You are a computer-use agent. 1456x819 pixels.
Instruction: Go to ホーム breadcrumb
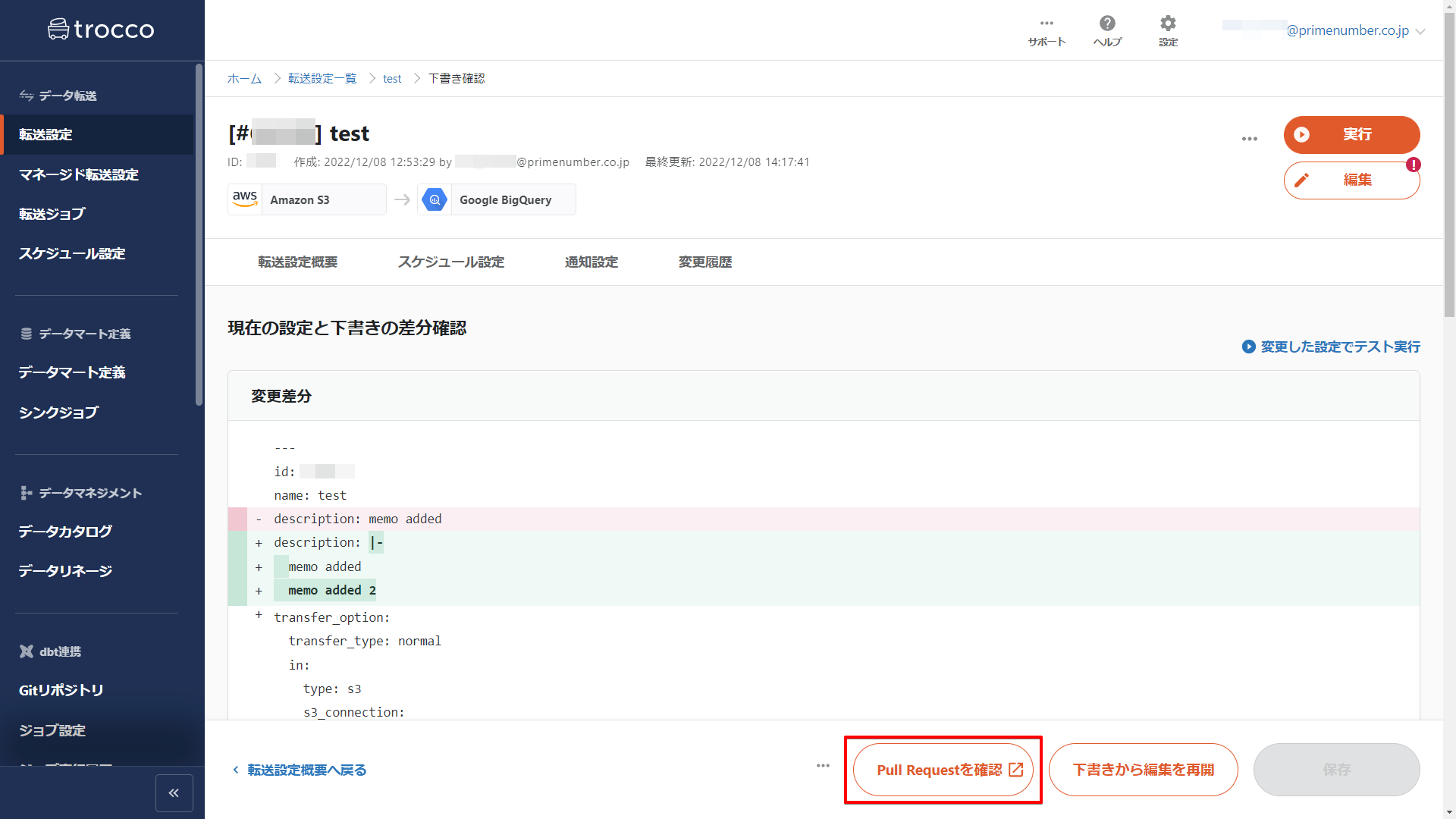pos(244,79)
